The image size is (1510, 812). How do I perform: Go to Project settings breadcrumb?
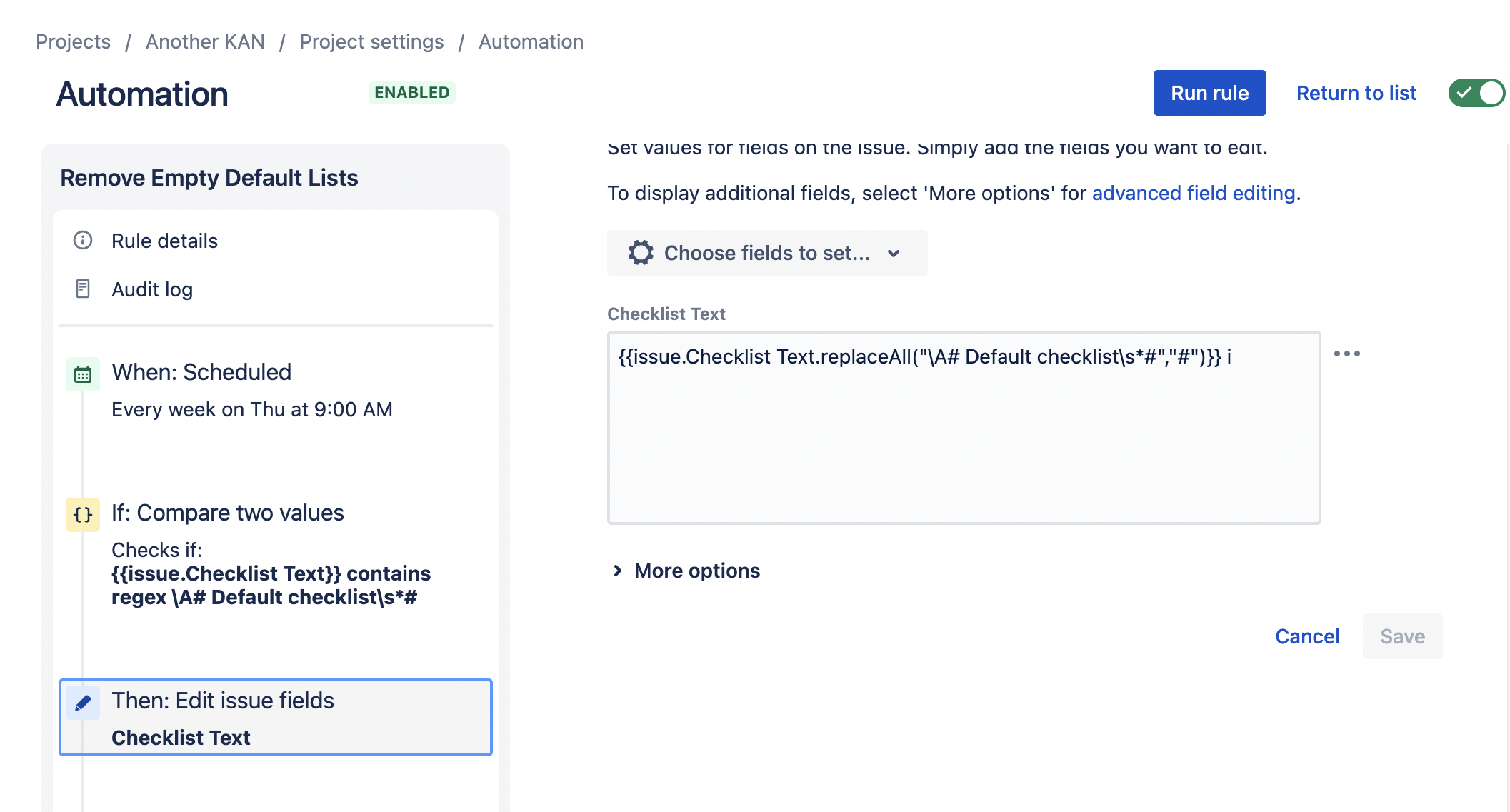coord(371,41)
